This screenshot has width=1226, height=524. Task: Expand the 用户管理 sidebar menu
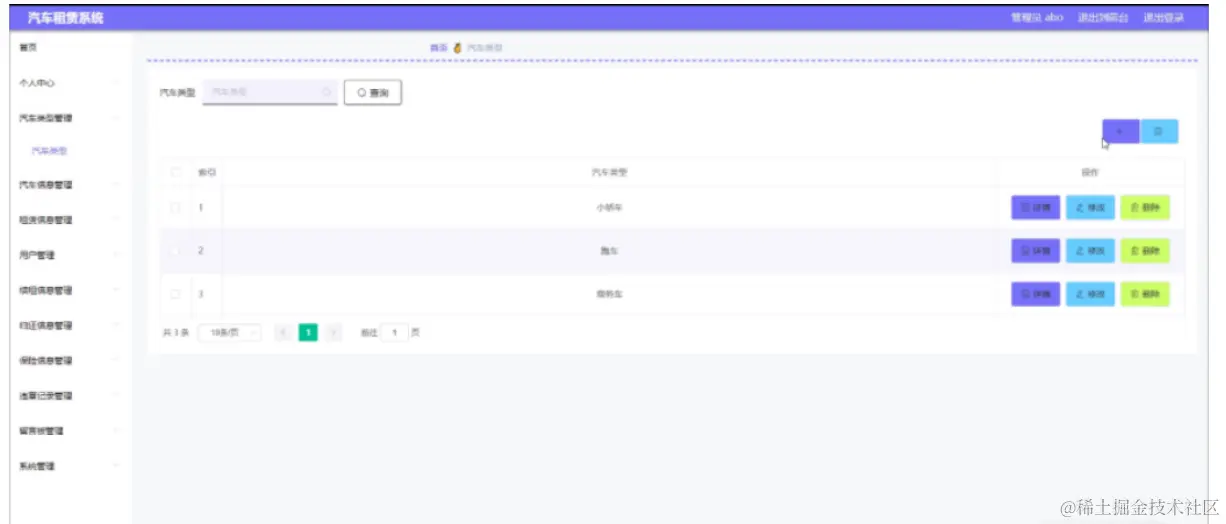(70, 255)
